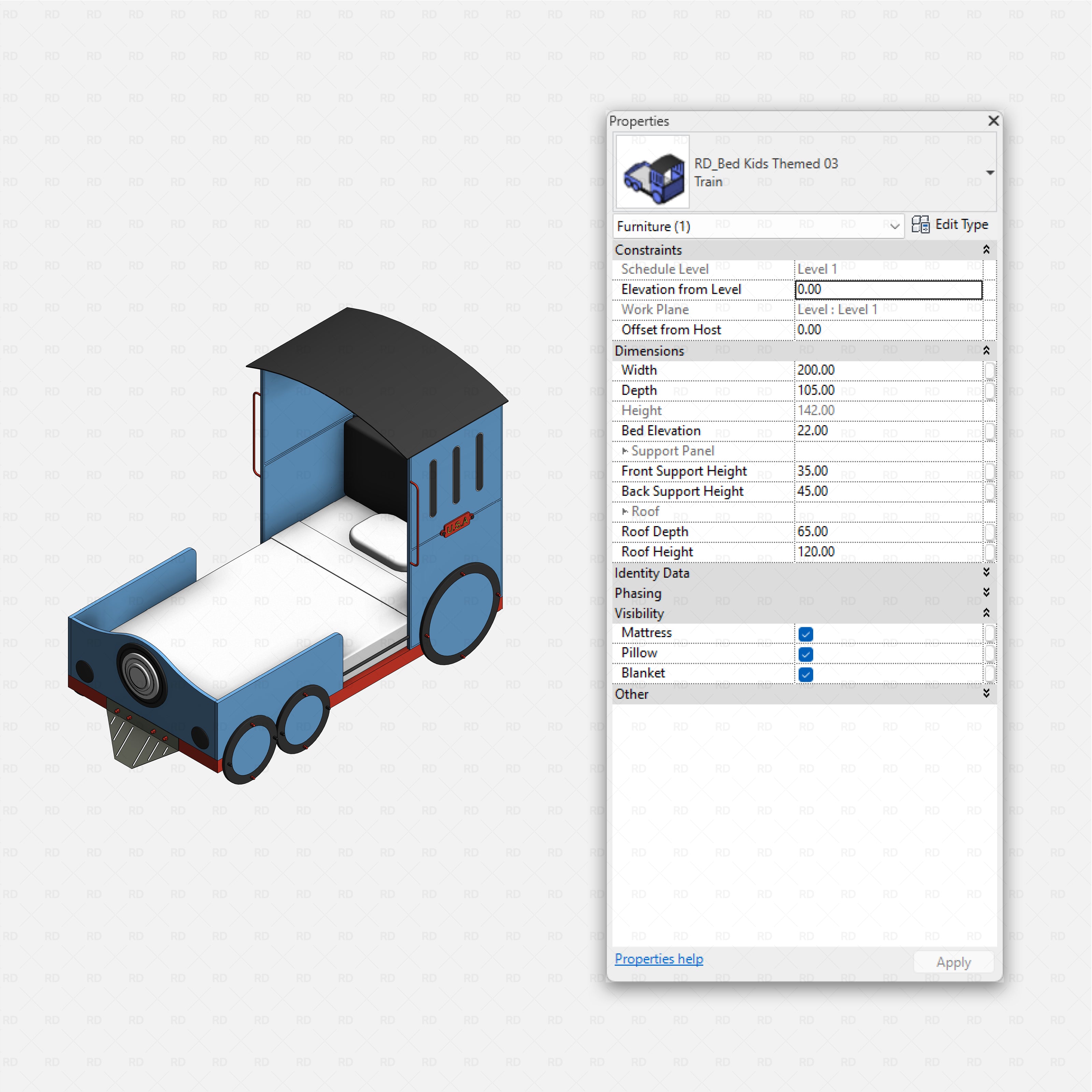Open the Furniture (1) filter dropdown
Viewport: 1092px width, 1092px height.
coord(895,226)
